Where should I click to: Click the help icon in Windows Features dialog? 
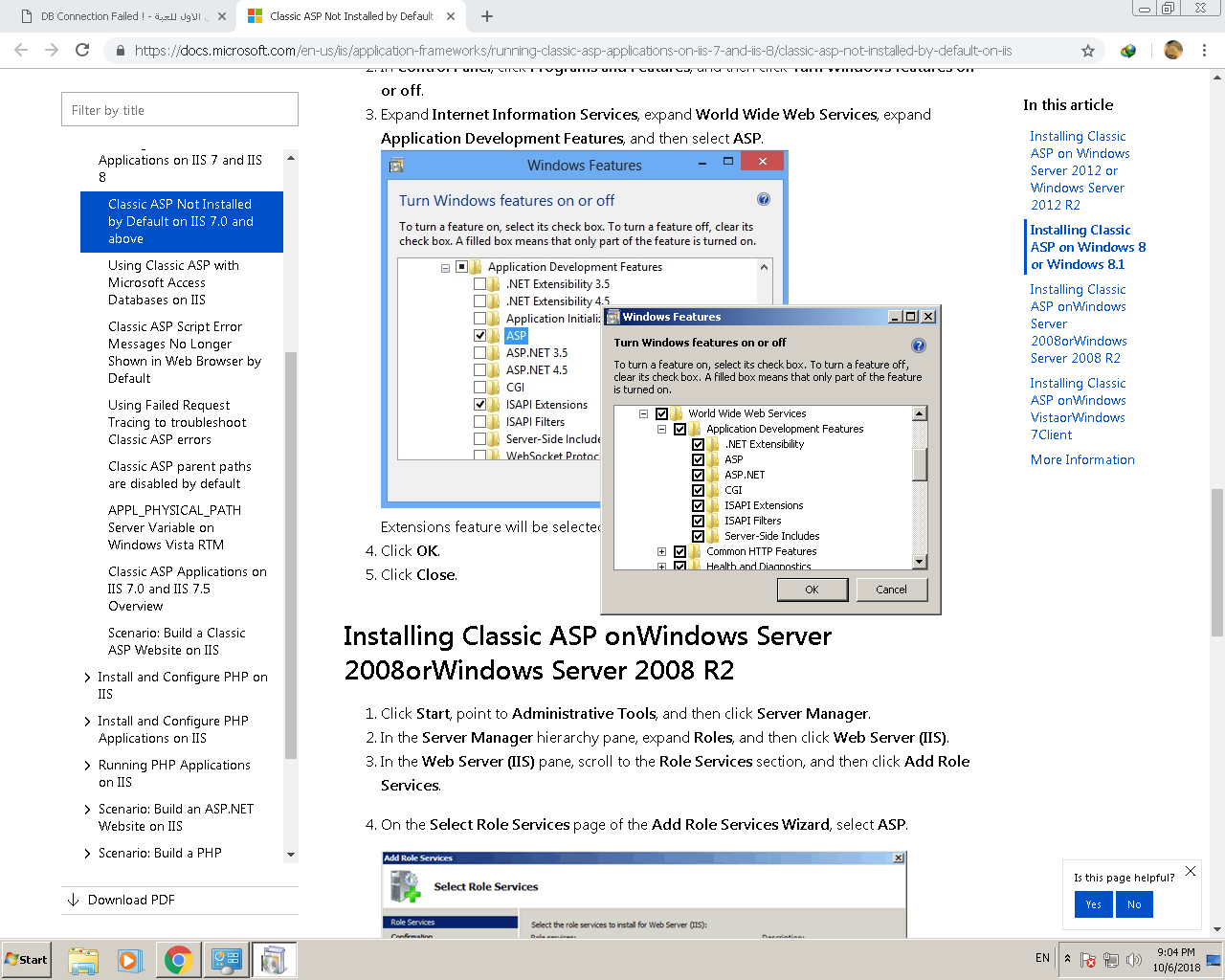tap(918, 345)
